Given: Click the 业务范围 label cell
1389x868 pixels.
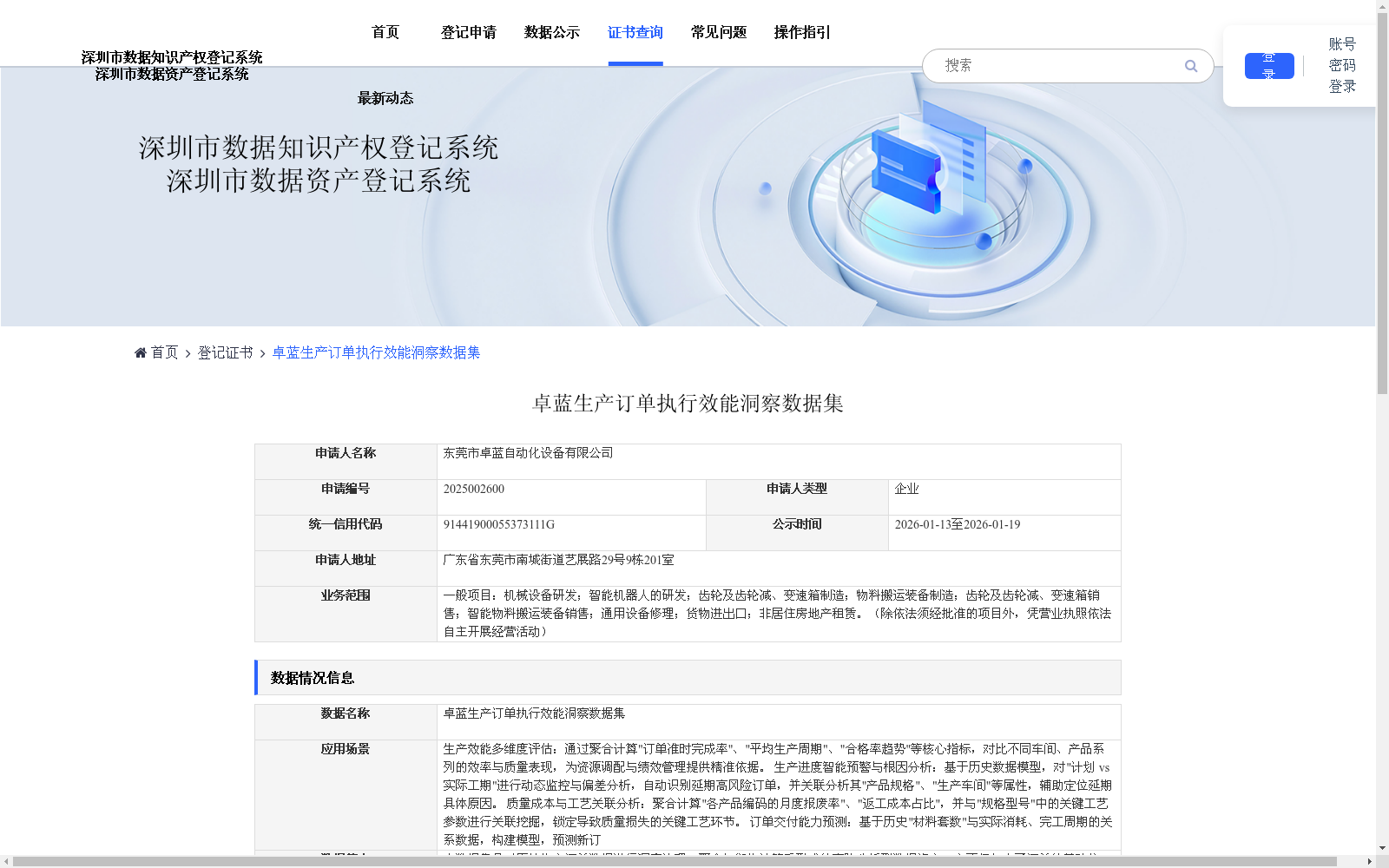Looking at the screenshot, I should 346,614.
